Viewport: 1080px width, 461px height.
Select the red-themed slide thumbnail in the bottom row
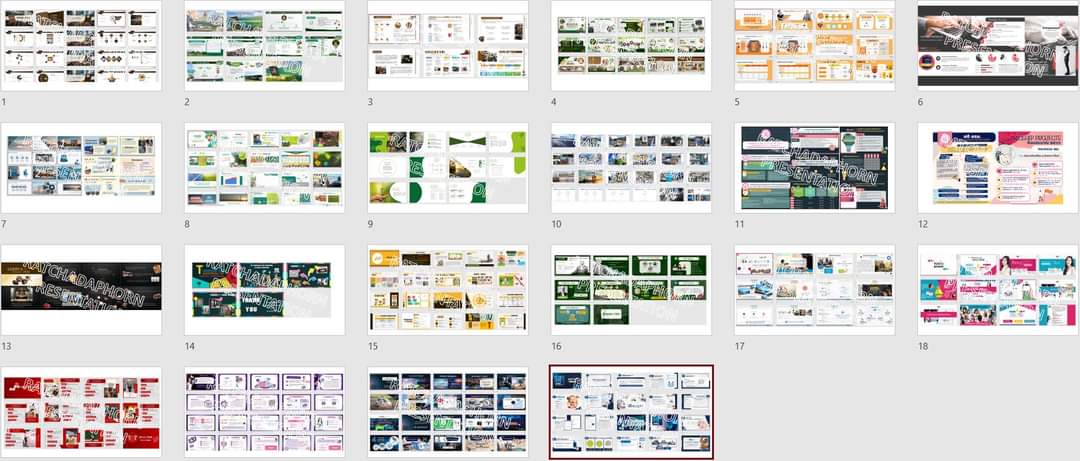[81, 412]
